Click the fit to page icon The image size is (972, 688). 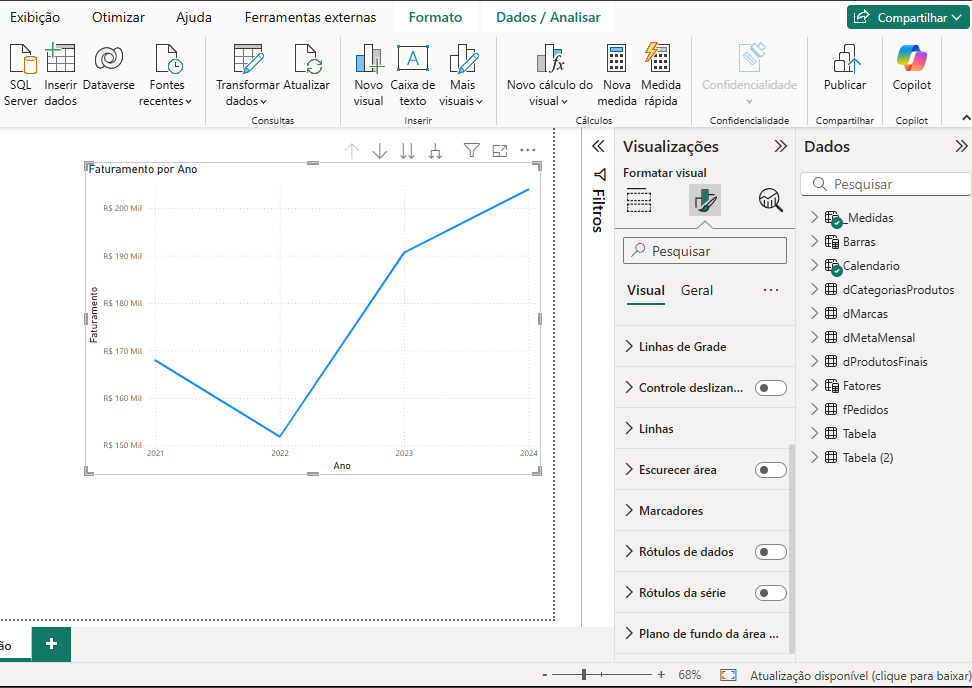pos(728,675)
